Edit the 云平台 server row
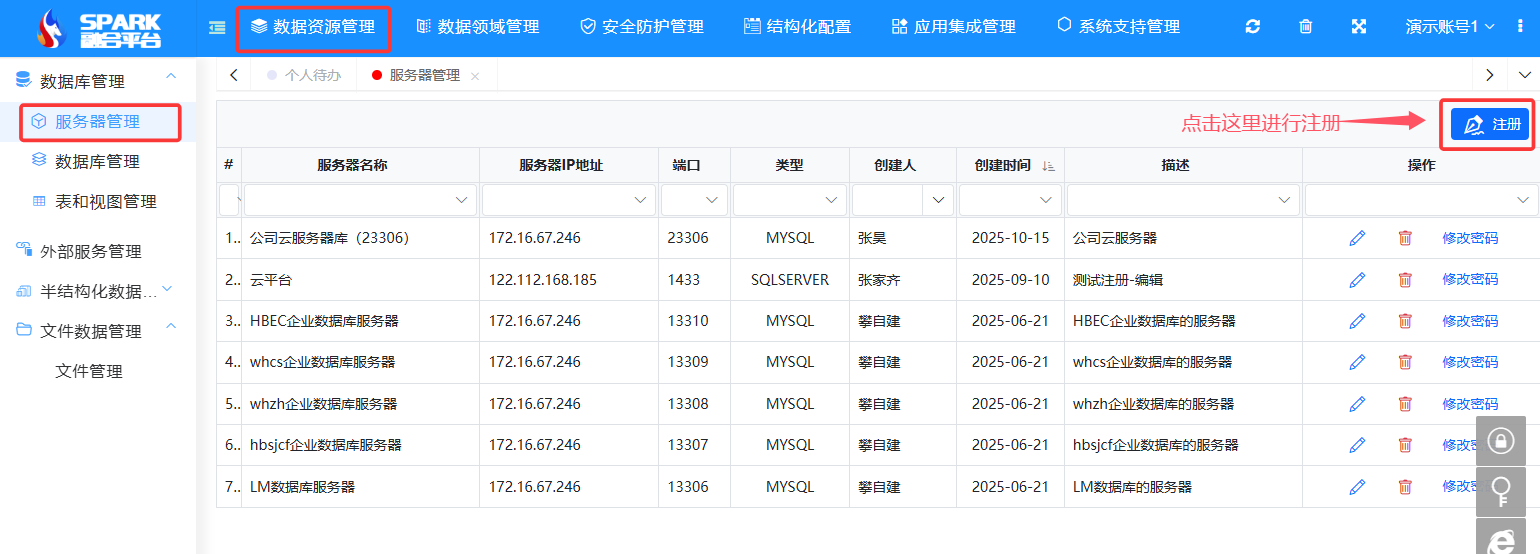This screenshot has height=554, width=1540. pyautogui.click(x=1357, y=280)
